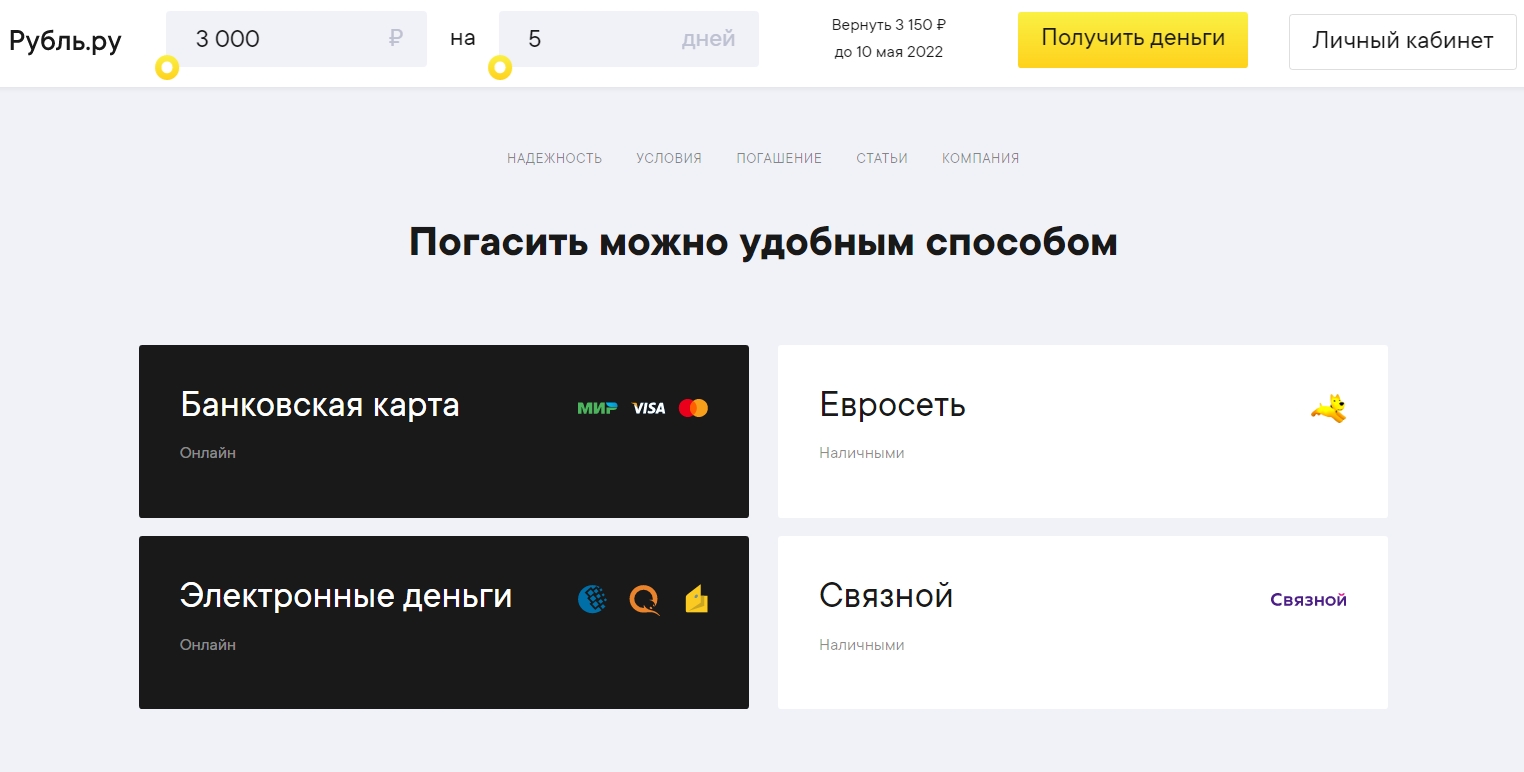Click Наличными label under Евросеть
Viewport: 1524px width, 772px height.
tap(862, 453)
